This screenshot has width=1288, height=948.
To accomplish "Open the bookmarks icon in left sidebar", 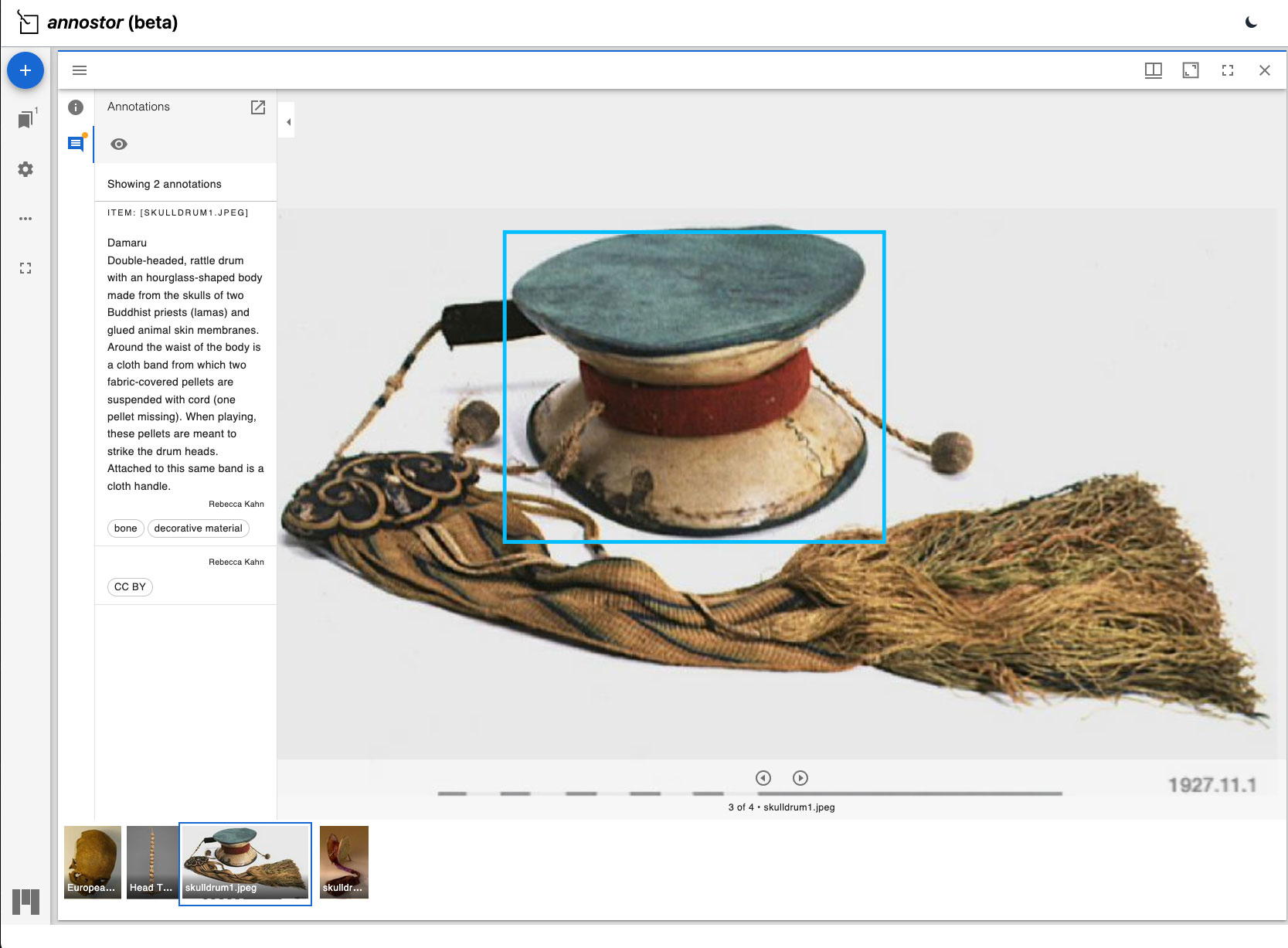I will (25, 120).
